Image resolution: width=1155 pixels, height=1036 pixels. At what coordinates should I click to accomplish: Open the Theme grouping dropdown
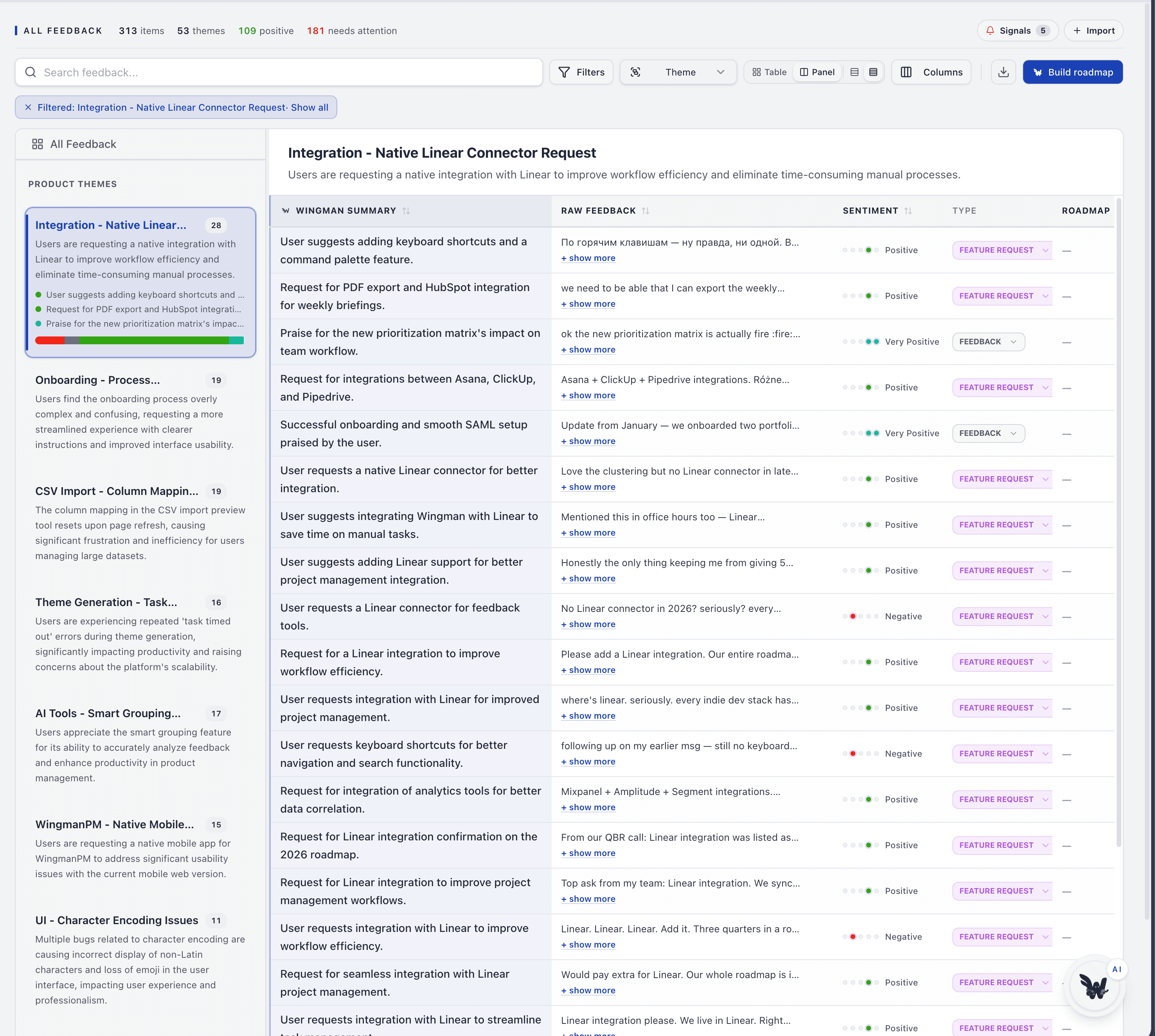(678, 72)
